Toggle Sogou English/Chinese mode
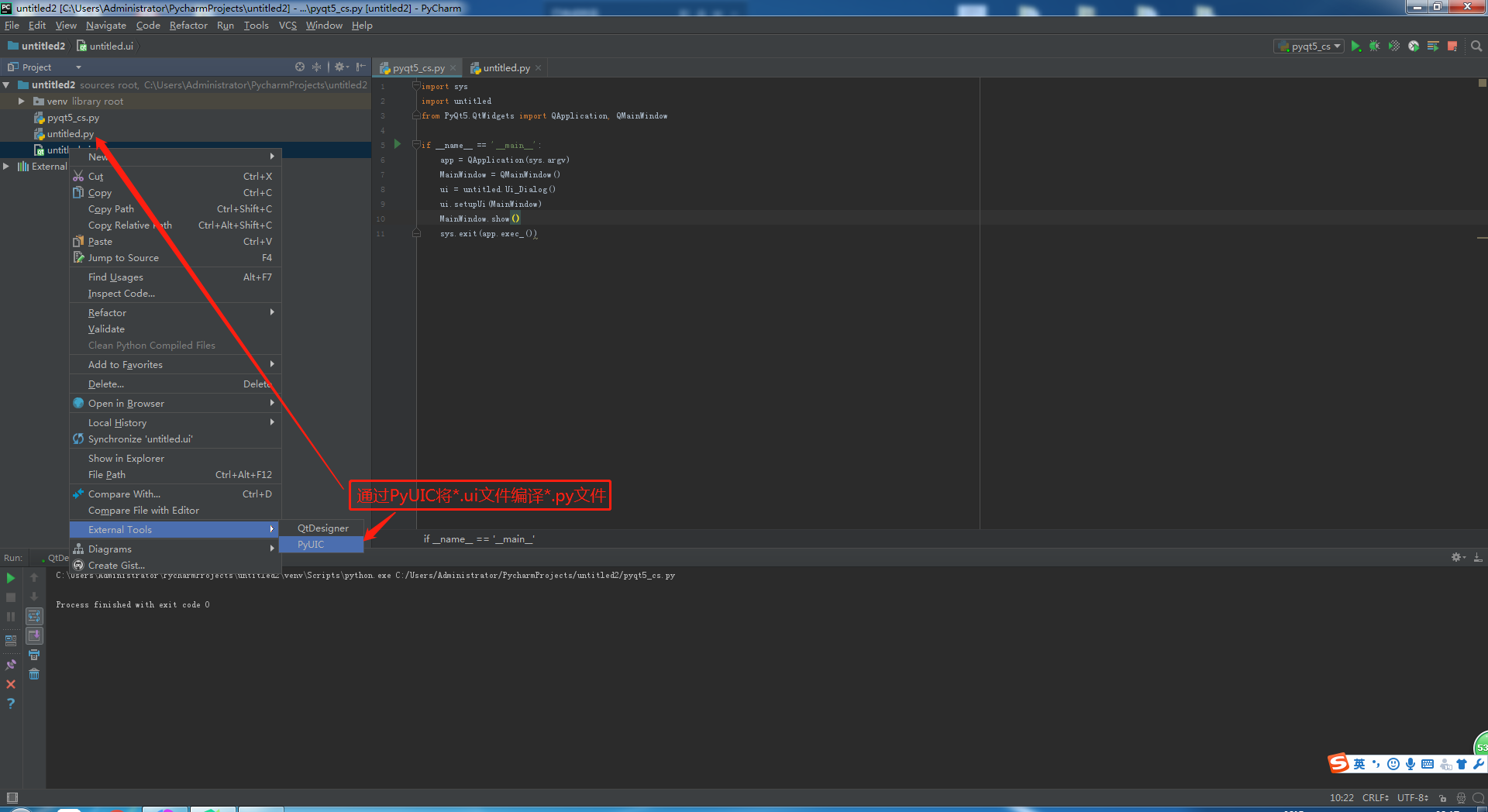This screenshot has height=812, width=1488. [1359, 764]
